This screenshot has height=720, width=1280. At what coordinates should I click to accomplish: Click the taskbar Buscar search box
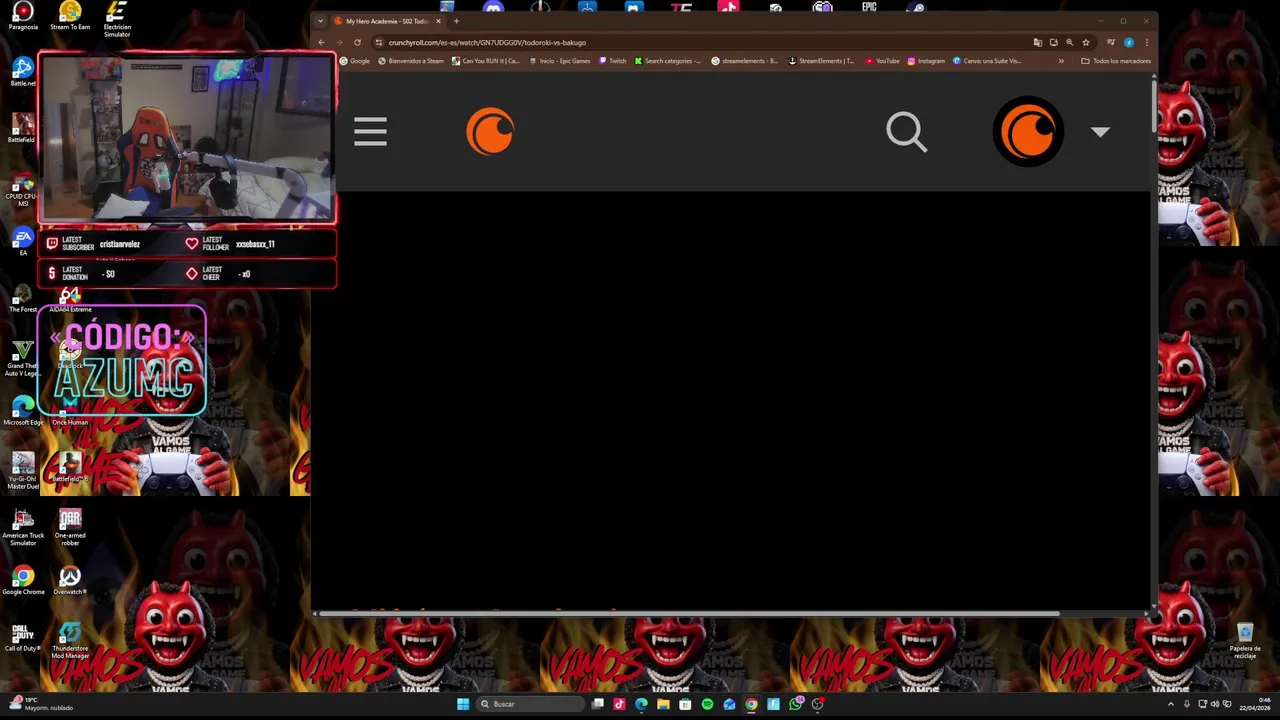click(530, 704)
